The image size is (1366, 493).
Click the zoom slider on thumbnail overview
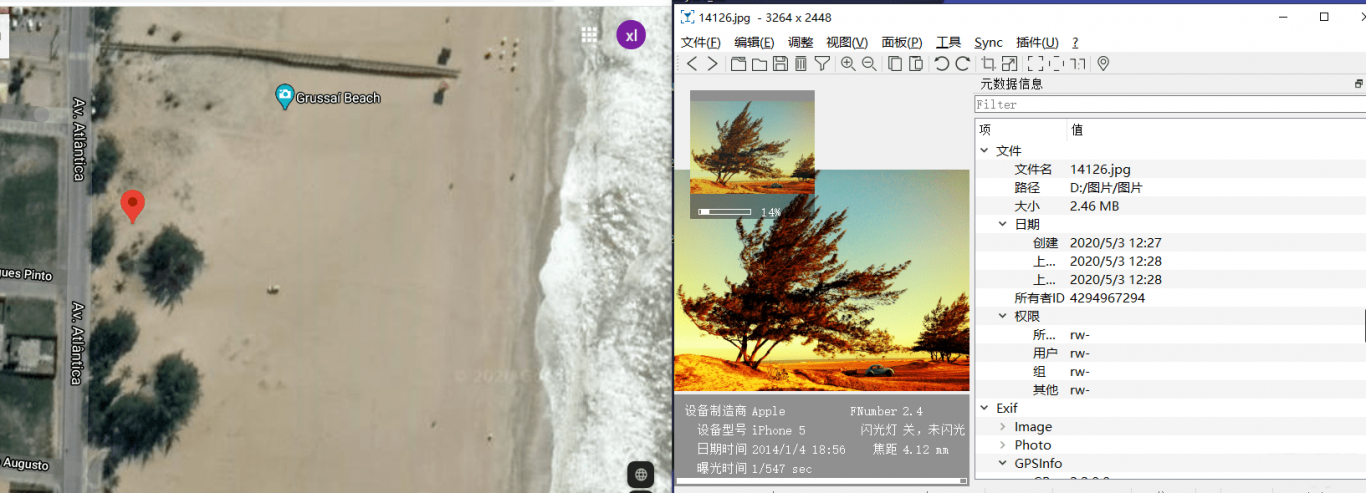pos(725,212)
